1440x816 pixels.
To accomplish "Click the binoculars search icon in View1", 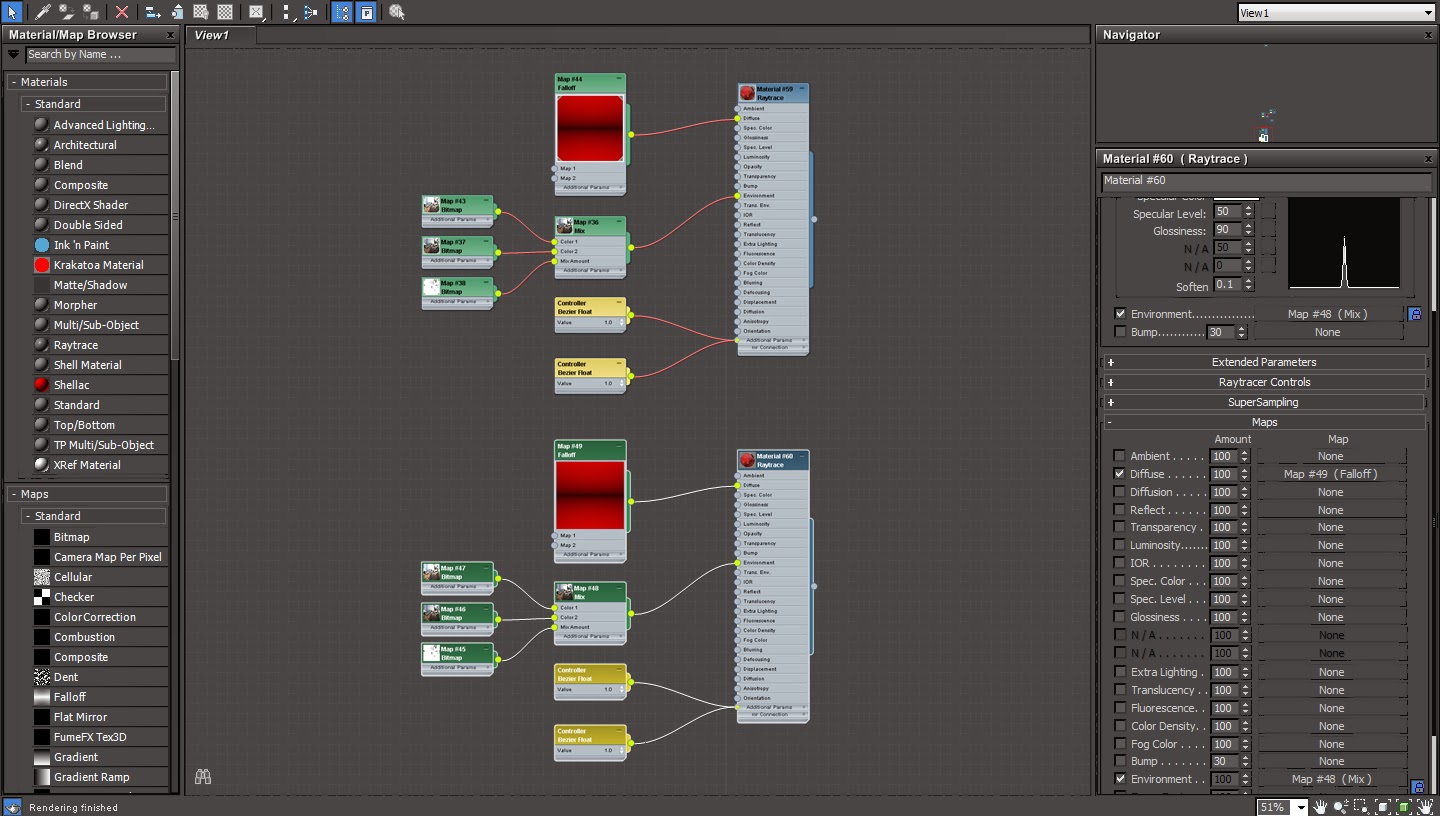I will 203,776.
